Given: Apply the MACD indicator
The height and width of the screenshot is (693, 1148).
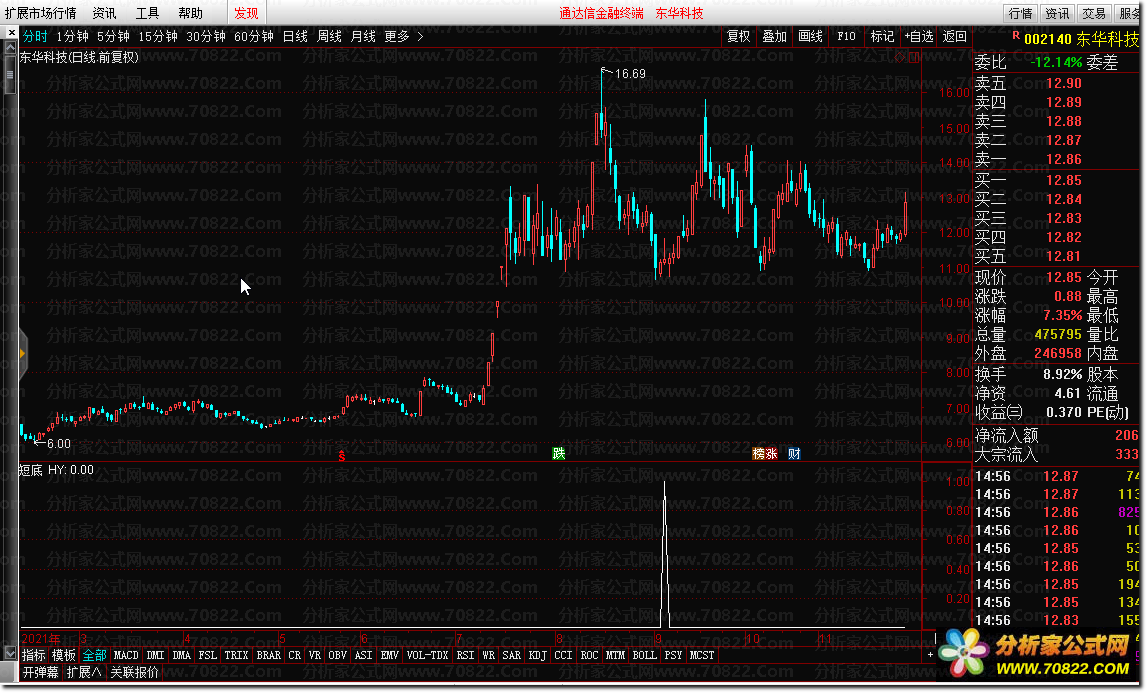Looking at the screenshot, I should pos(126,655).
